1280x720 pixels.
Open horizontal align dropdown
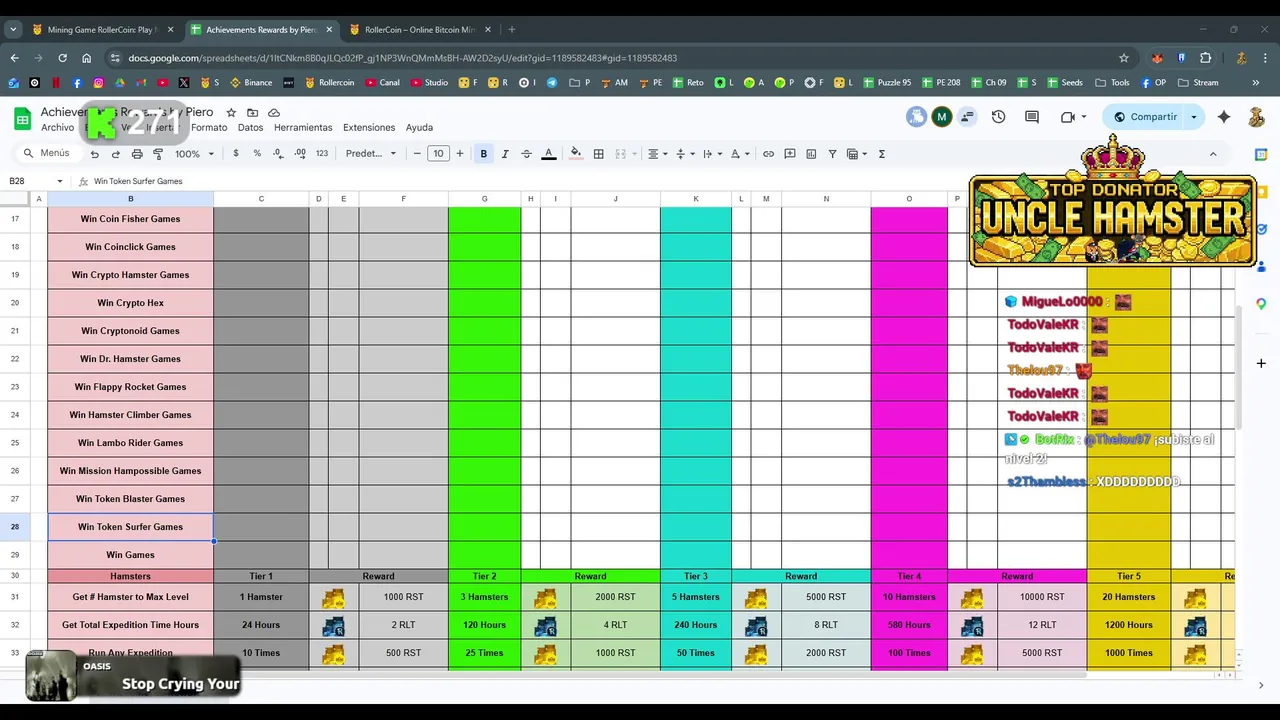tap(657, 154)
